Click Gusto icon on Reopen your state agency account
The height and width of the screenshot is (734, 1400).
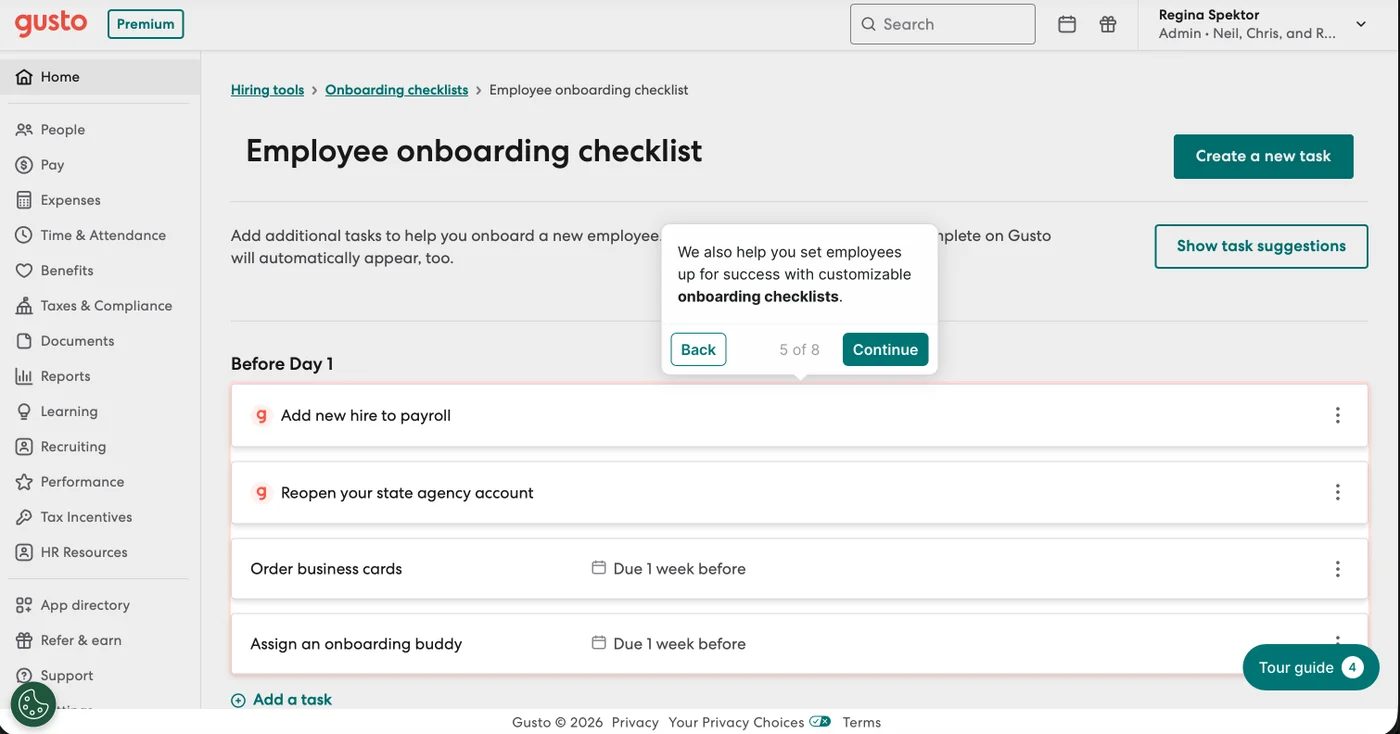tap(261, 493)
